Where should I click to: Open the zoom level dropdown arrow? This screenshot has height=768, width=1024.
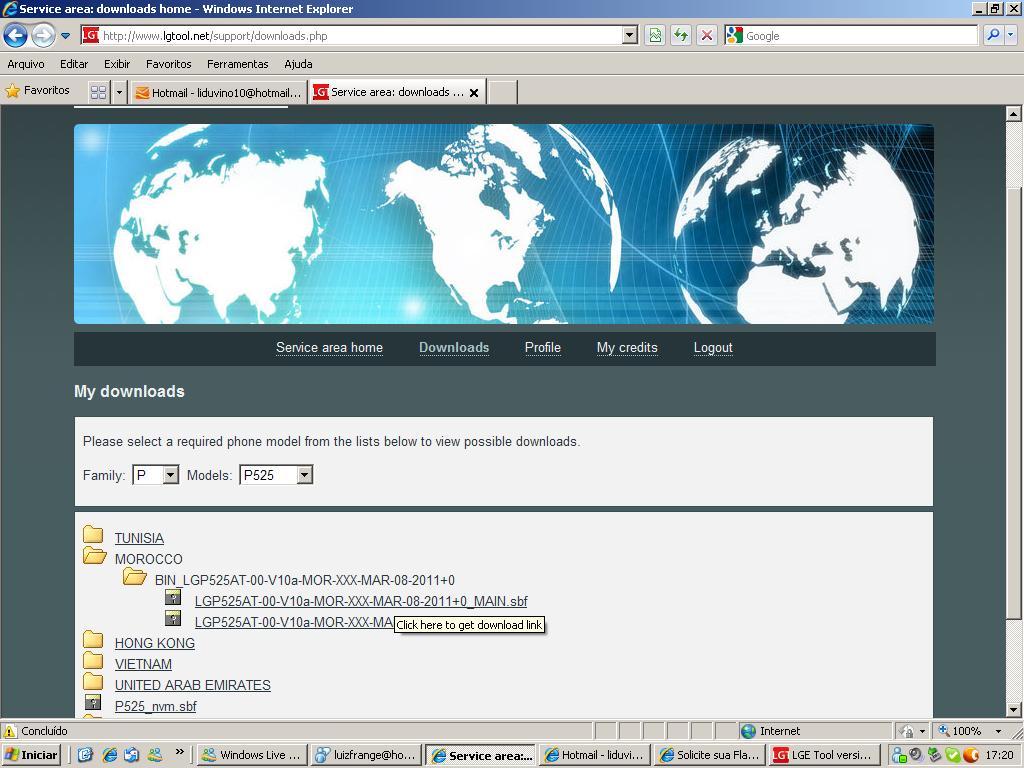pyautogui.click(x=998, y=731)
